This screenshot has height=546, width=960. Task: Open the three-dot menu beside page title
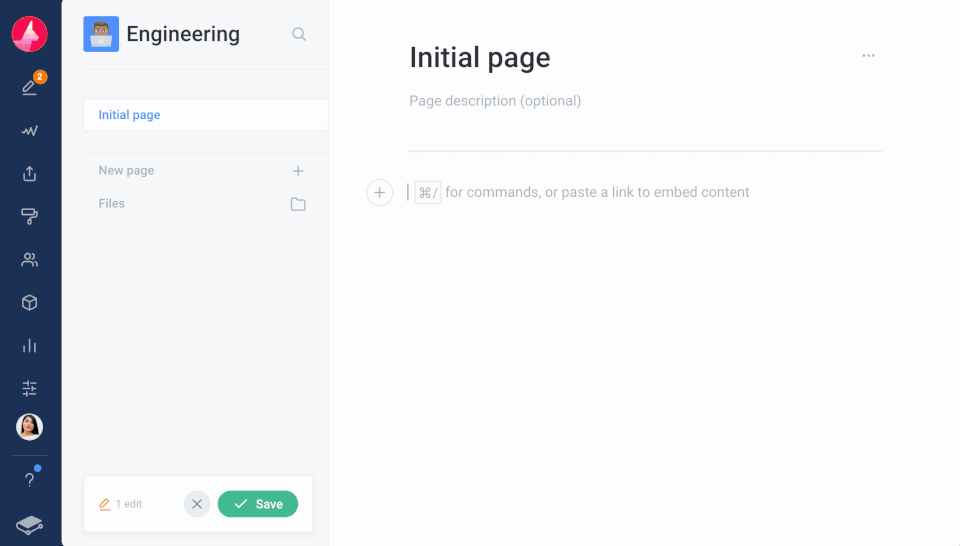(868, 56)
